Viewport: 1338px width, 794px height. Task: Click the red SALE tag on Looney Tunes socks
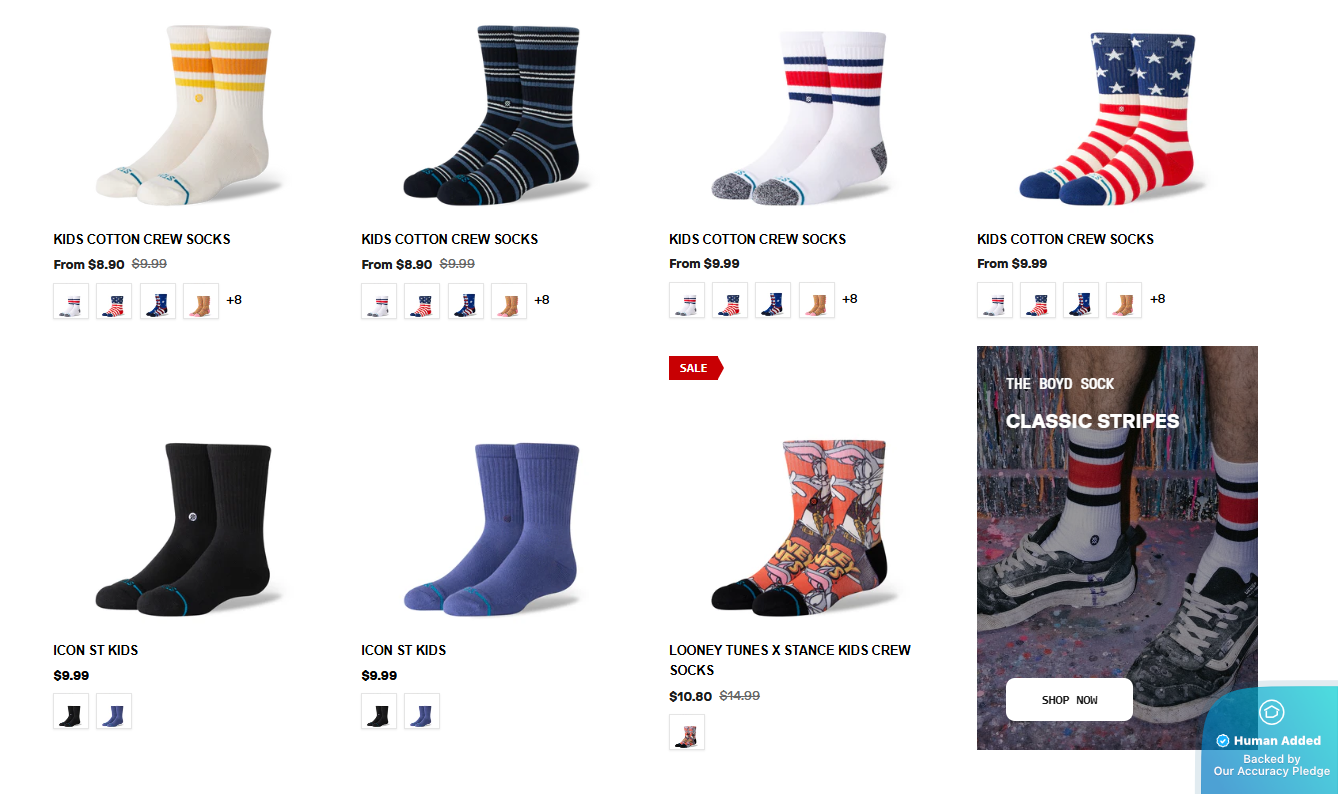[695, 368]
